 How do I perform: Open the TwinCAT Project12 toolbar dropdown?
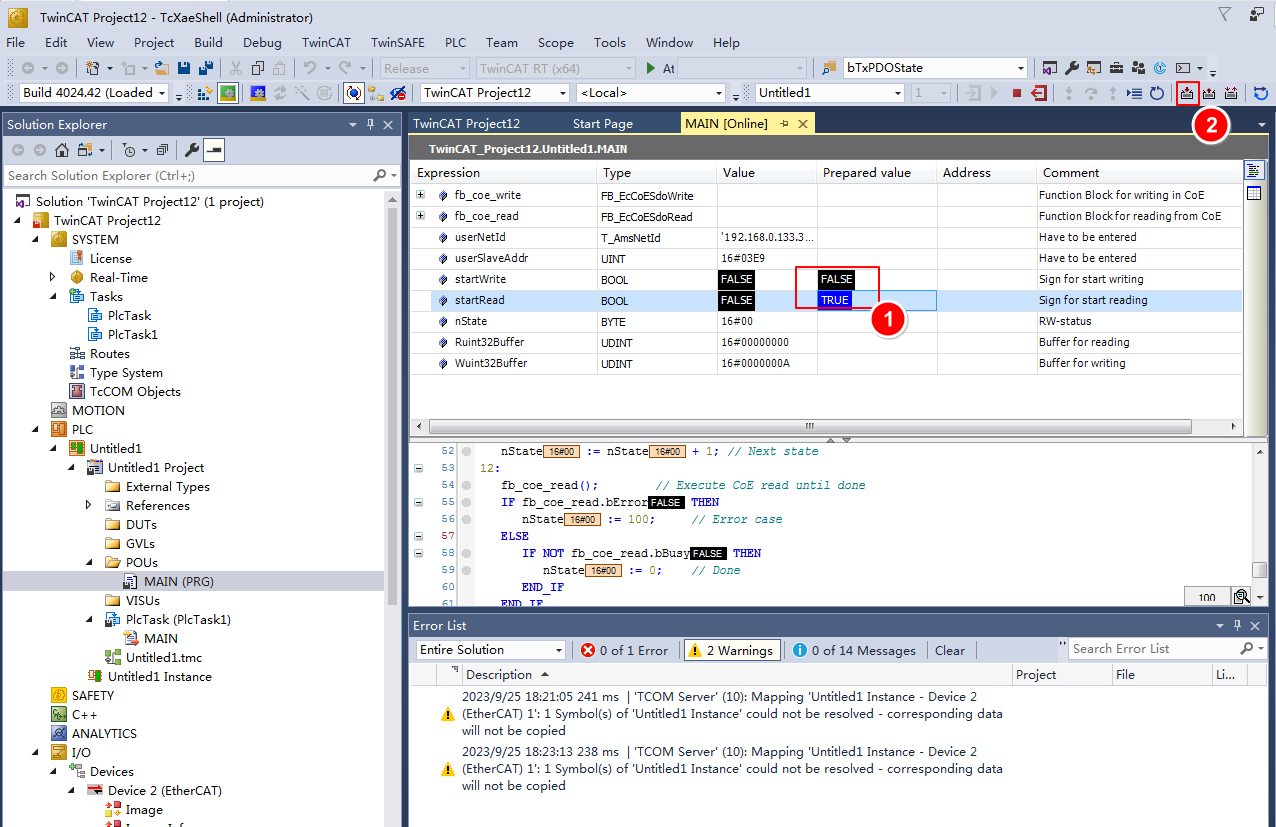coord(561,93)
